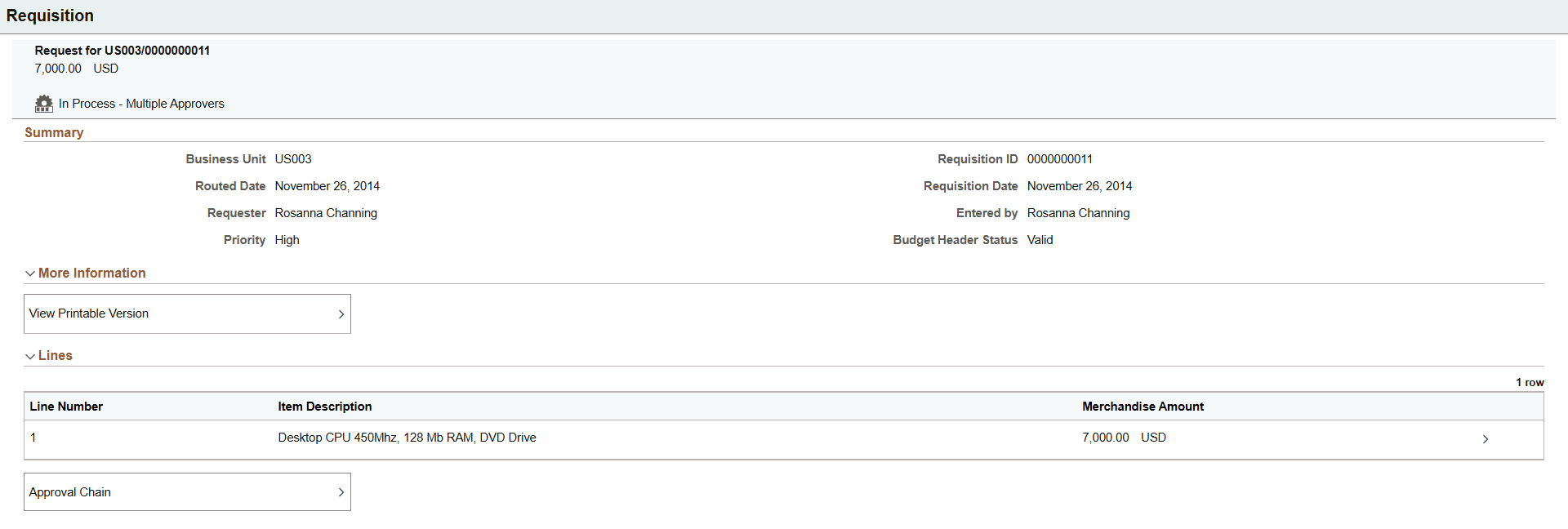Click Requisition Date value November 26, 2014

tap(1080, 186)
